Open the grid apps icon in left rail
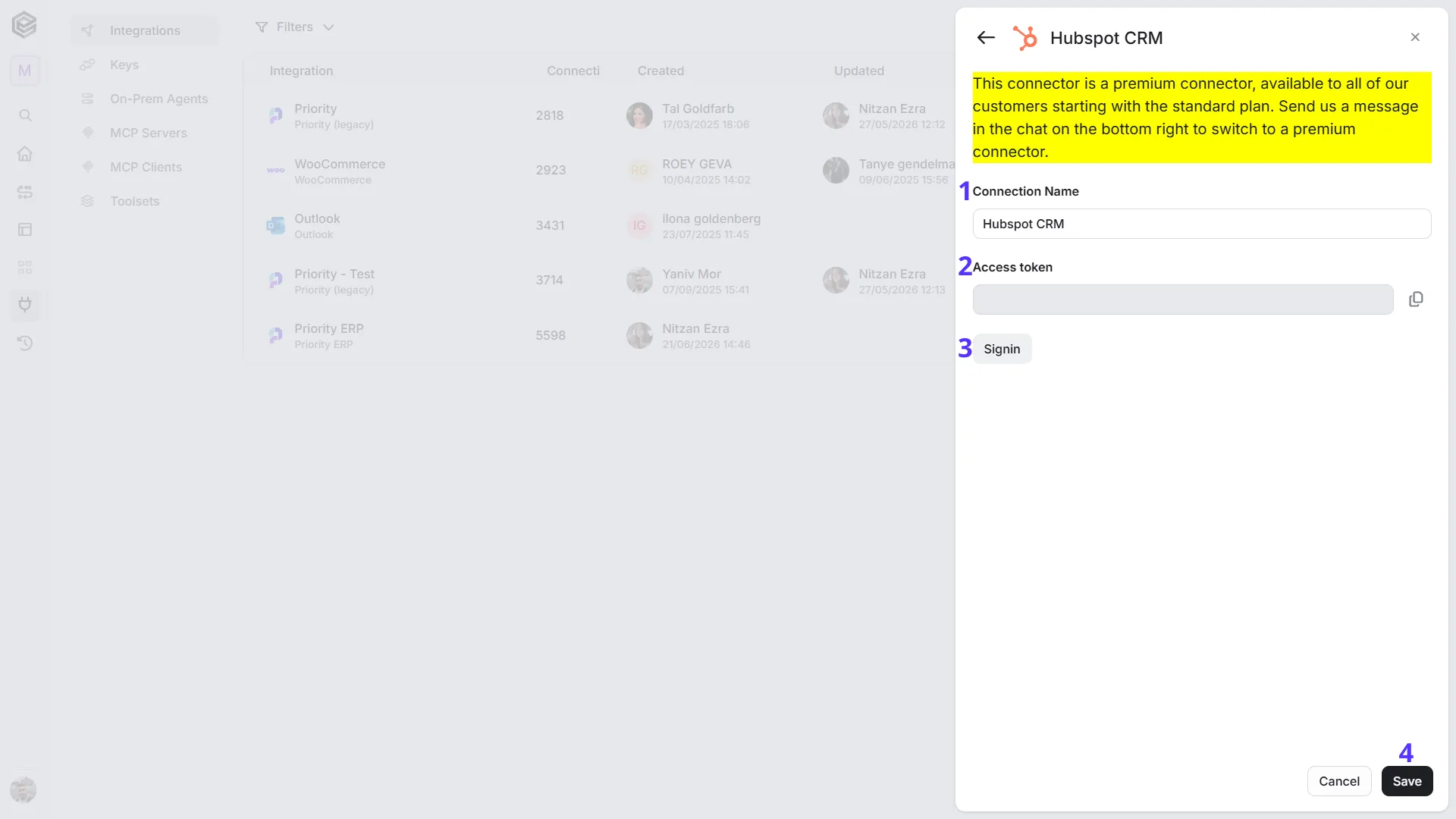1456x819 pixels. coord(25,268)
